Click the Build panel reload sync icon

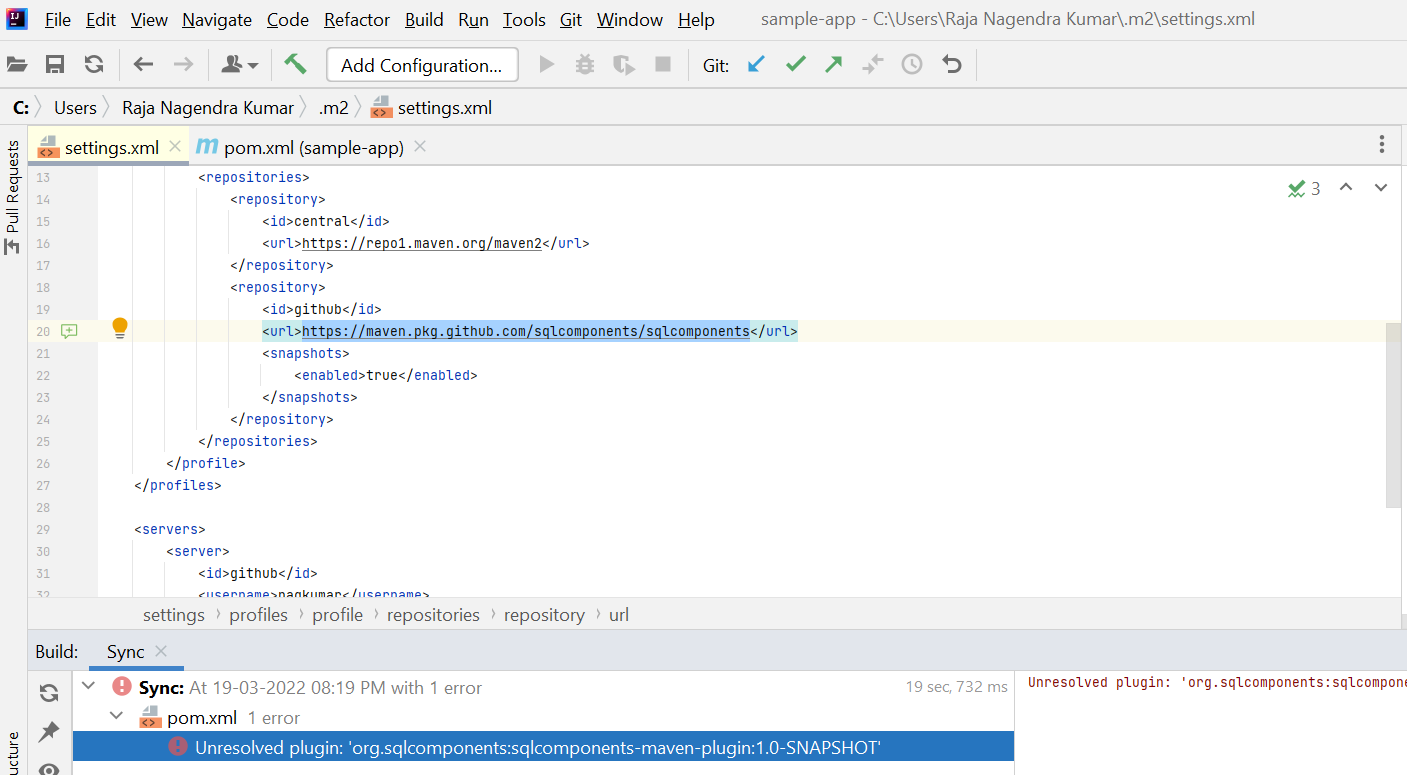tap(49, 693)
